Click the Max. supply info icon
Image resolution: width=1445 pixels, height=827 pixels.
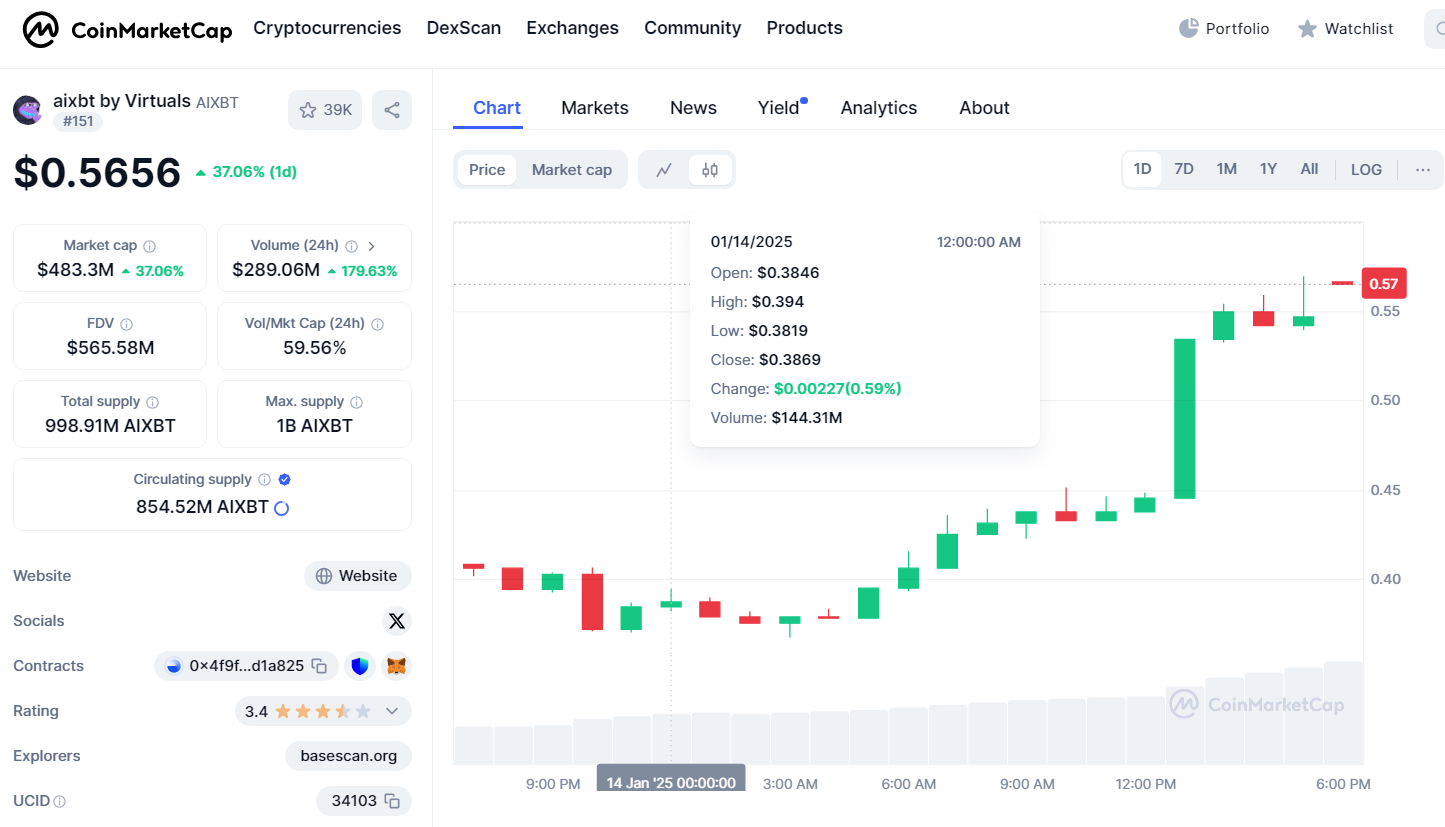tap(356, 402)
